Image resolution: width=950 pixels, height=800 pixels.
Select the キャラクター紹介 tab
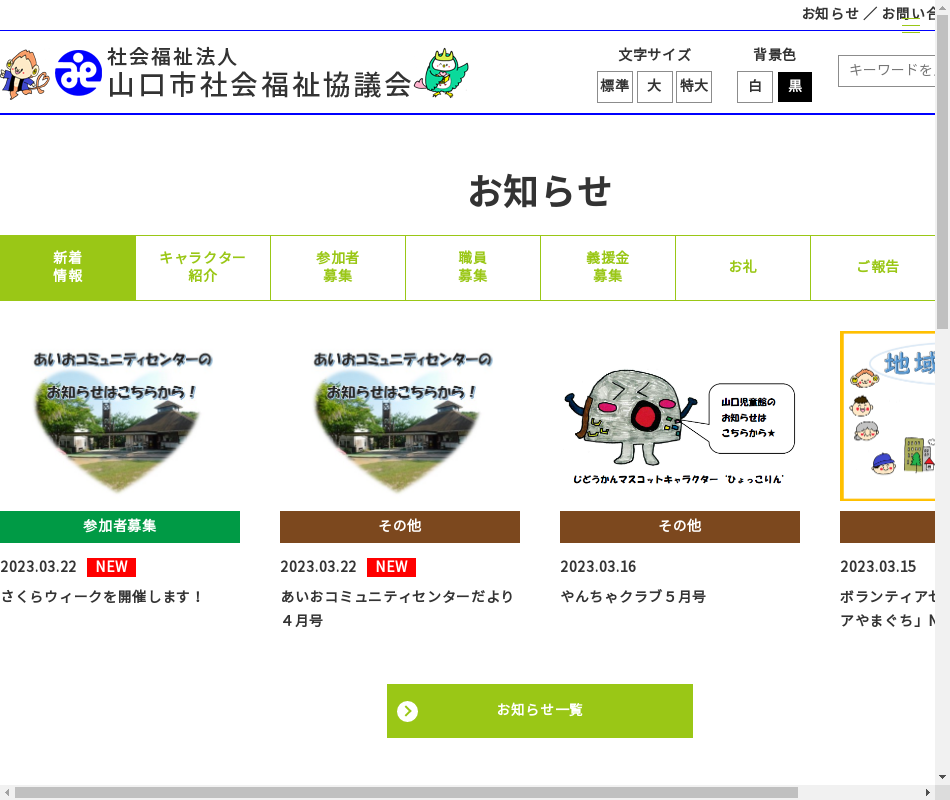pos(203,268)
